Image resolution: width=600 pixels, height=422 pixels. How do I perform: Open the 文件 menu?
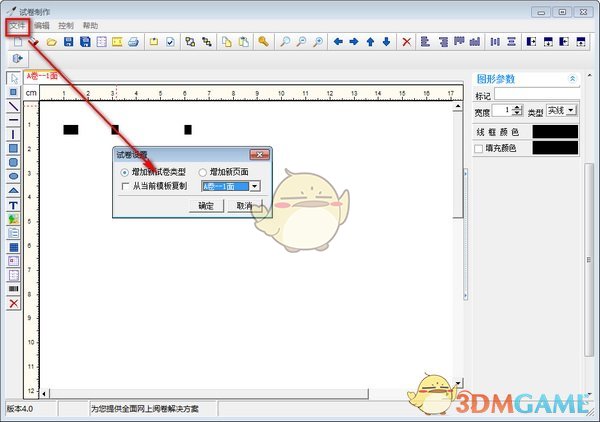coord(17,26)
